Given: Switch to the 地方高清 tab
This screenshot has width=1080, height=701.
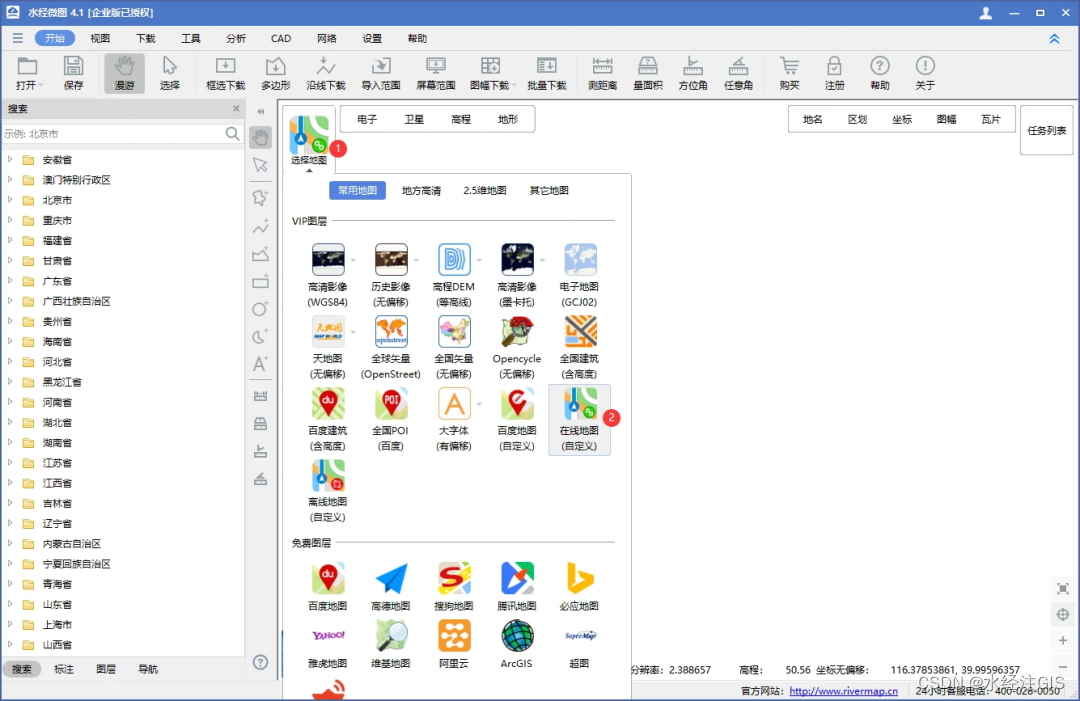Looking at the screenshot, I should click(422, 191).
